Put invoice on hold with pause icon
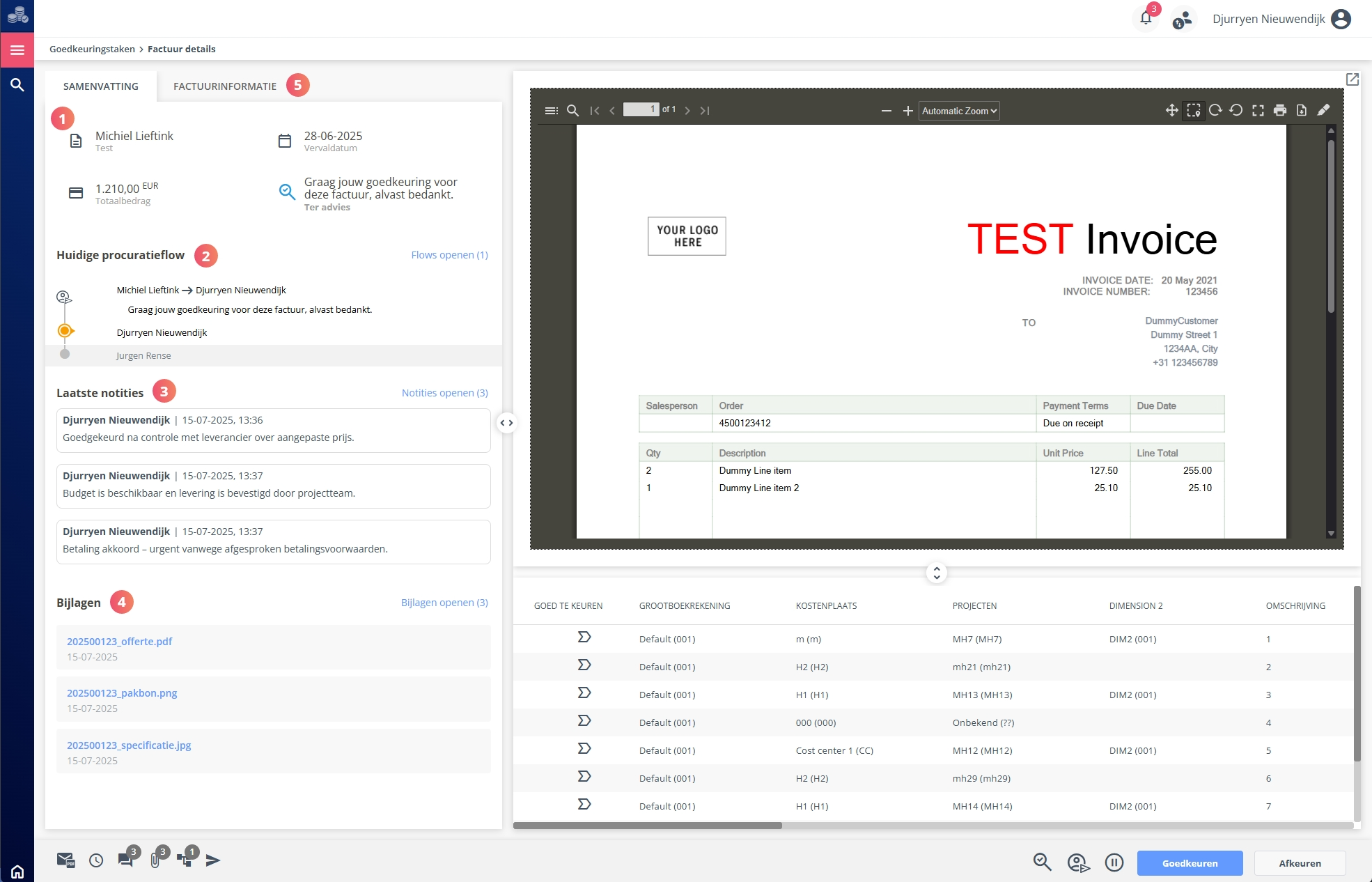The image size is (1372, 882). point(1114,863)
